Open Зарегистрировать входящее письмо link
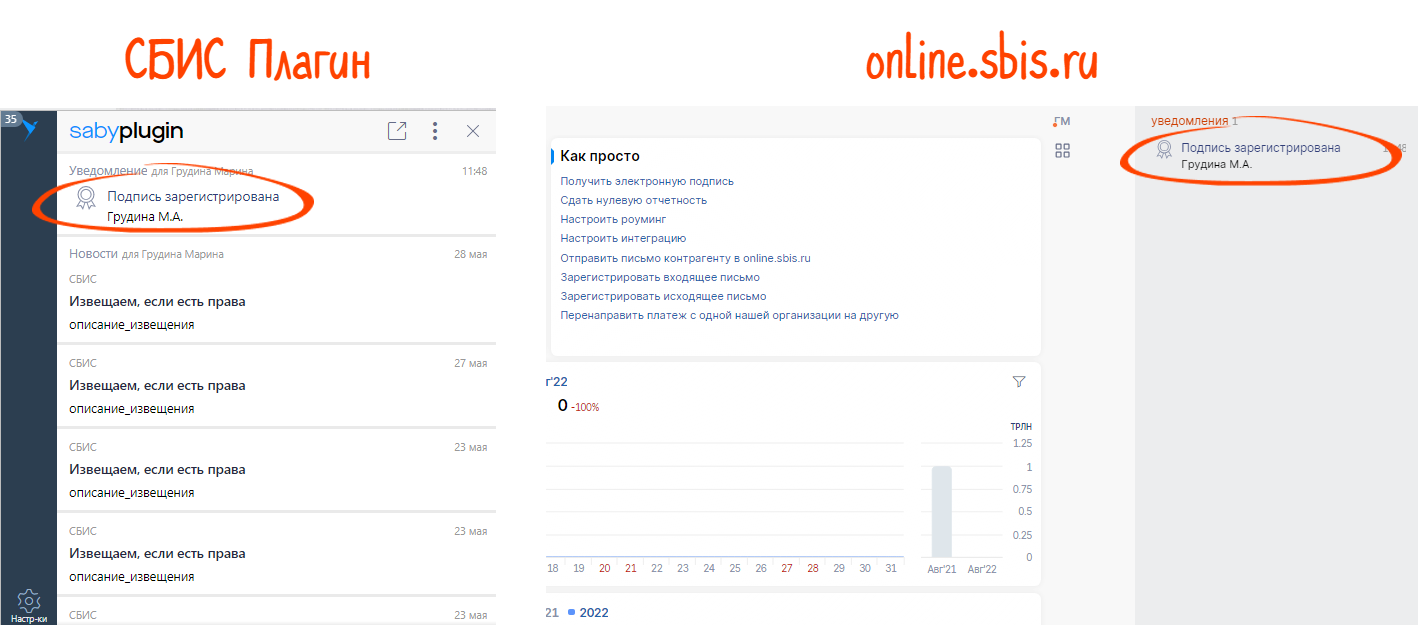This screenshot has width=1428, height=625. coord(660,277)
